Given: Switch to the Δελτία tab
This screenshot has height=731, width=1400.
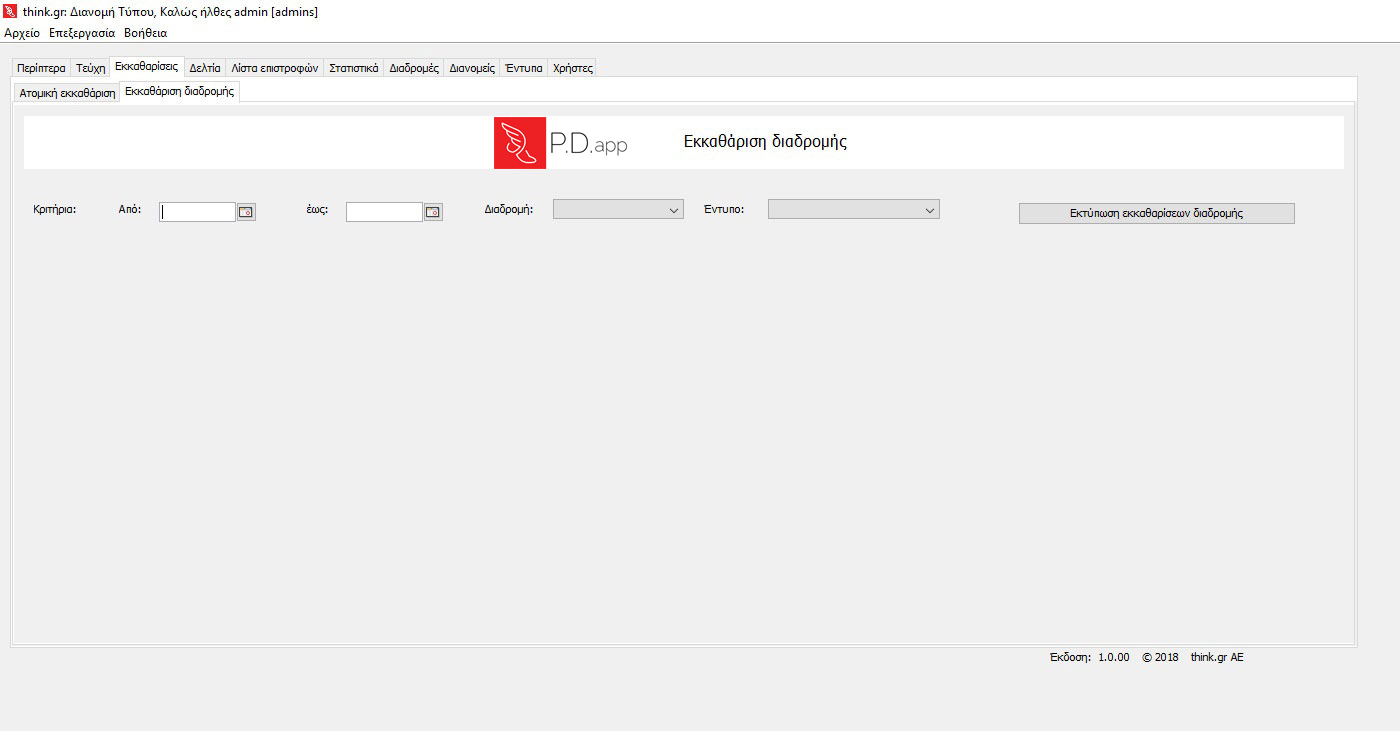Looking at the screenshot, I should [x=205, y=69].
